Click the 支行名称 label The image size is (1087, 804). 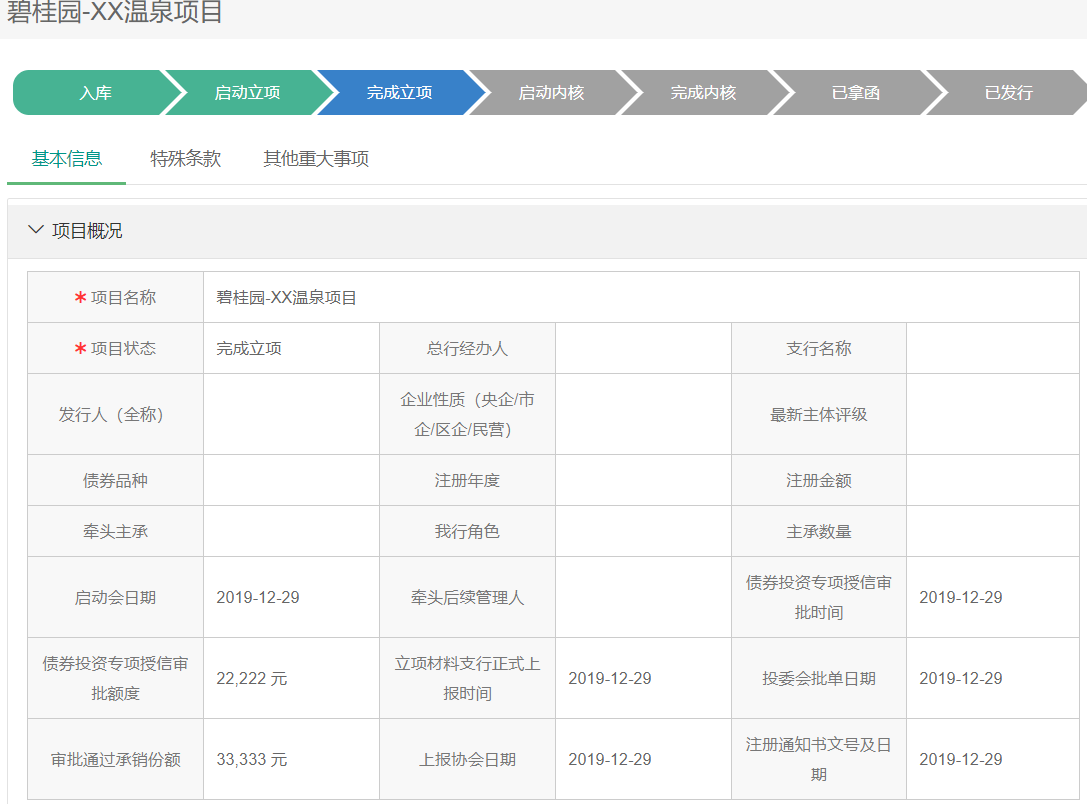[x=819, y=348]
